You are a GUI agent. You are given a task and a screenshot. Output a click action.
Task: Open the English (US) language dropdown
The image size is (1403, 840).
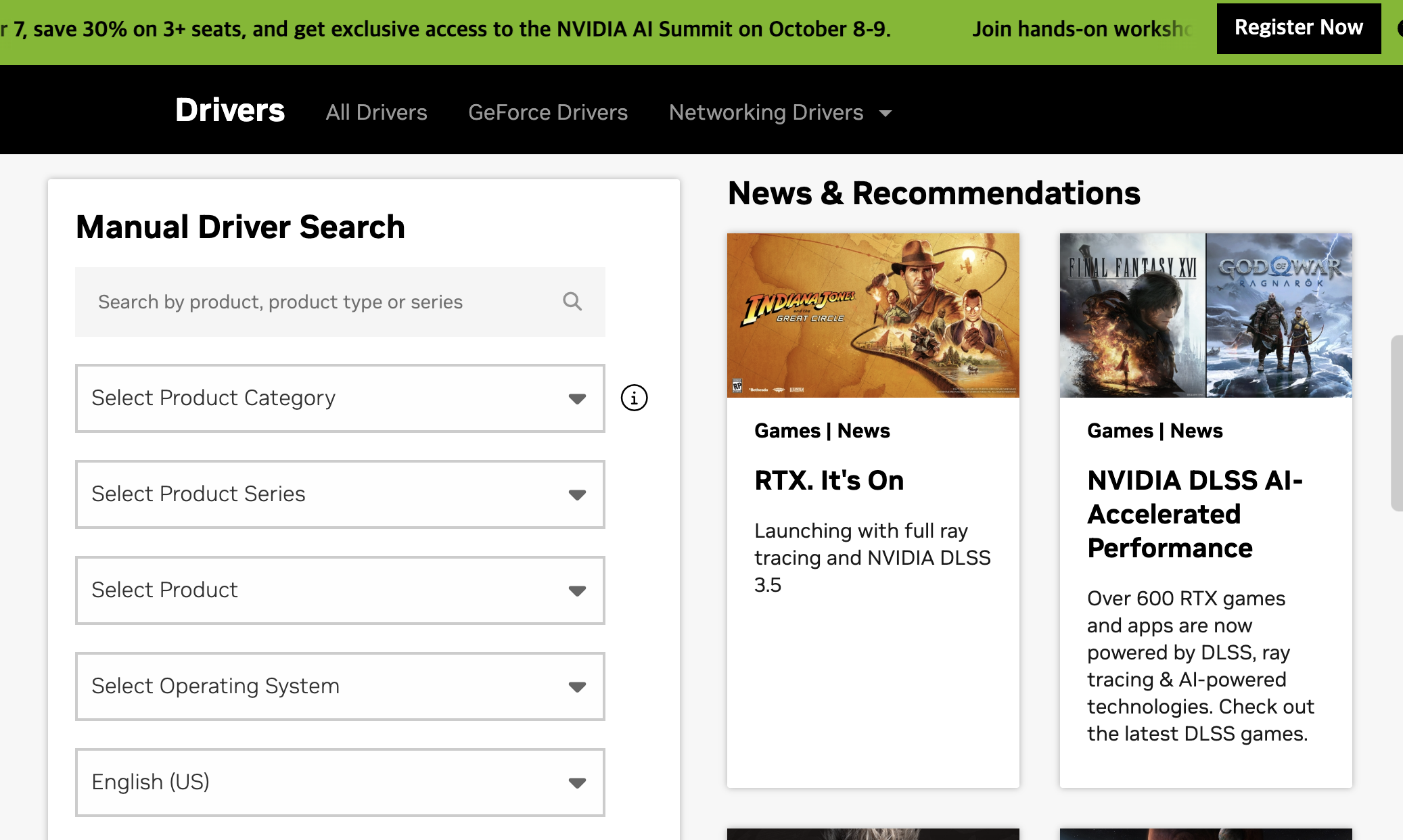coord(340,783)
